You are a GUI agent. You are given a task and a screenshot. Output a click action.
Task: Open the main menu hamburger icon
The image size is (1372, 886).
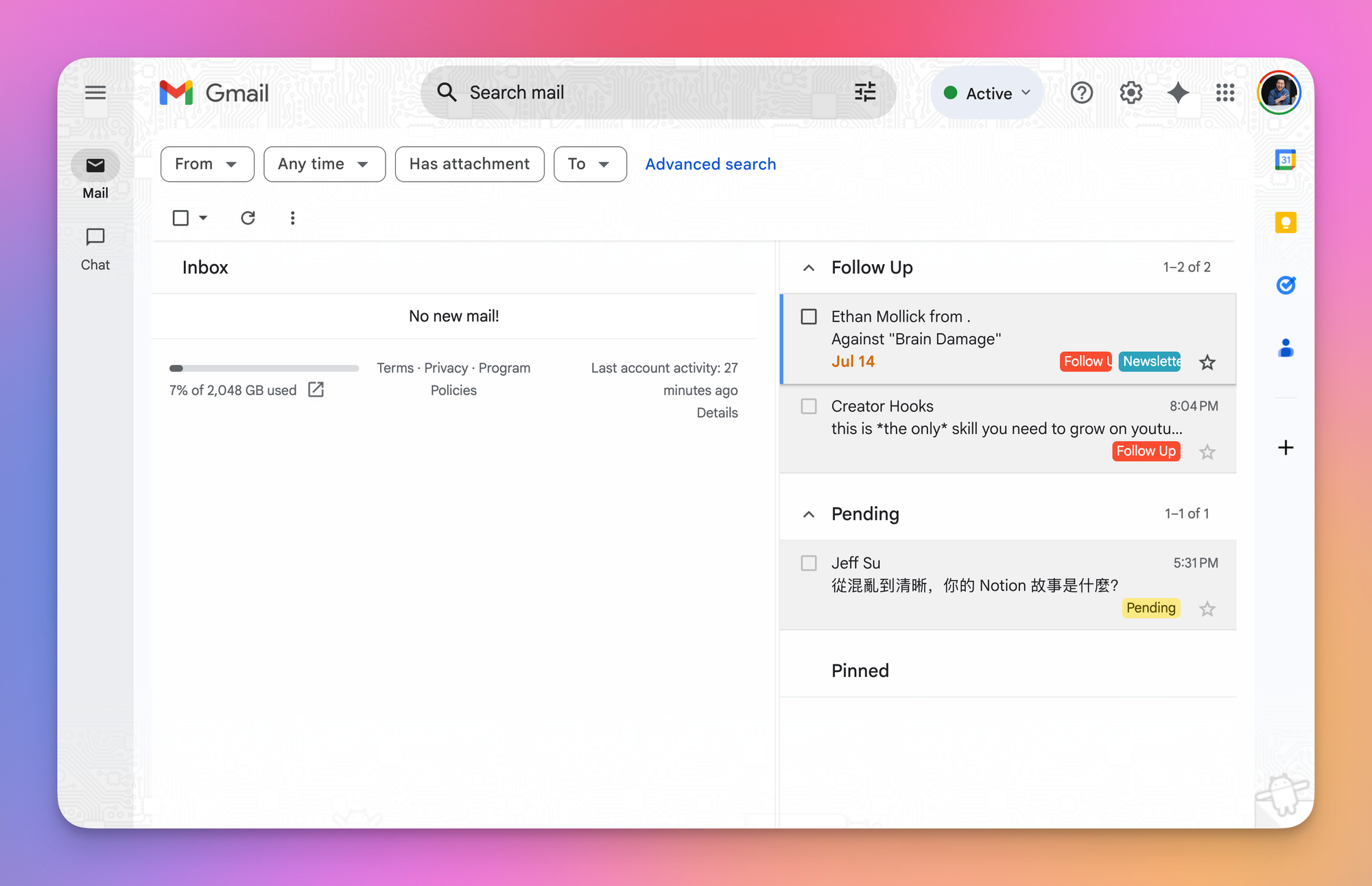click(95, 93)
